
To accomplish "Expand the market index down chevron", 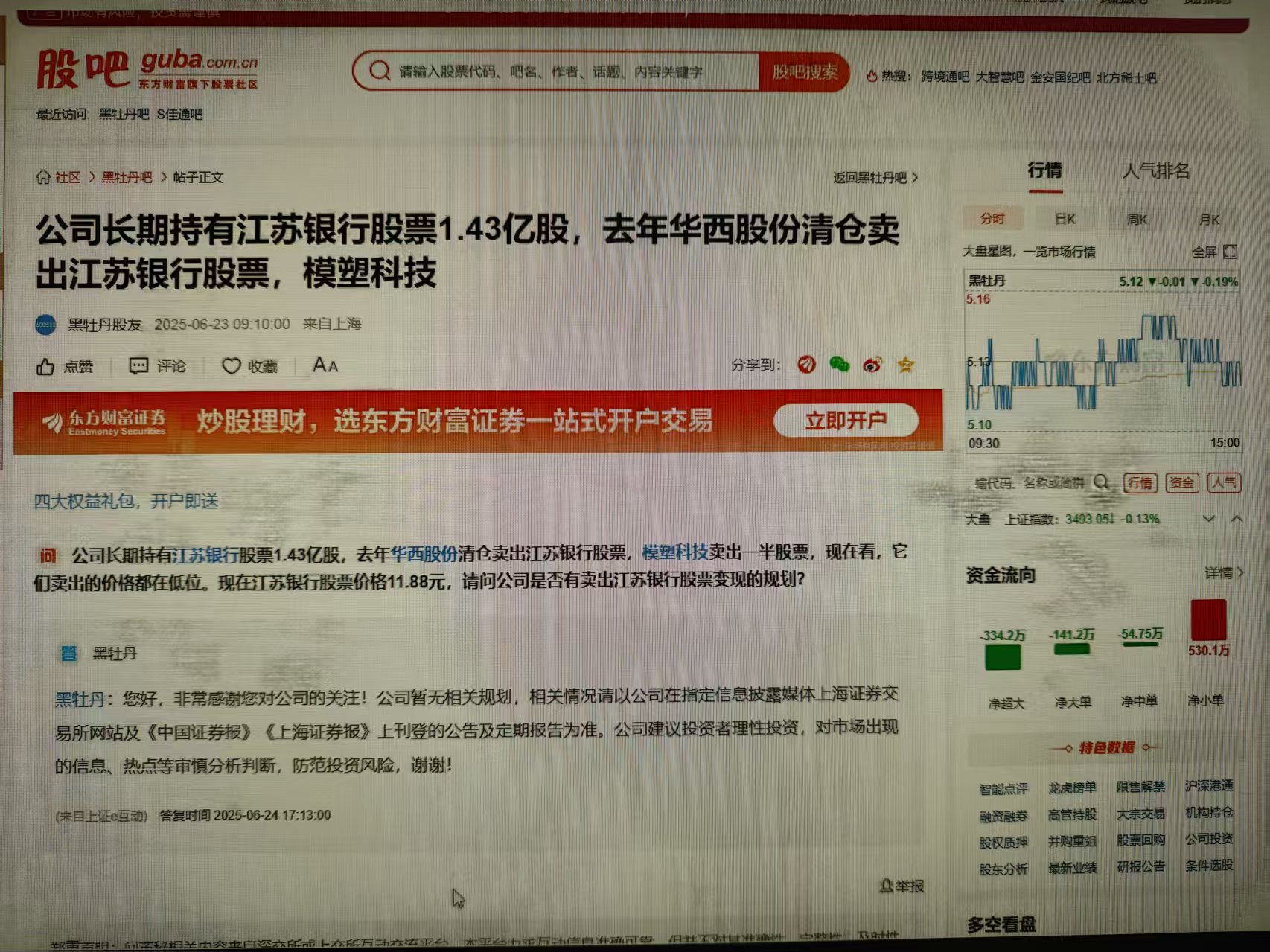I will tap(1208, 519).
